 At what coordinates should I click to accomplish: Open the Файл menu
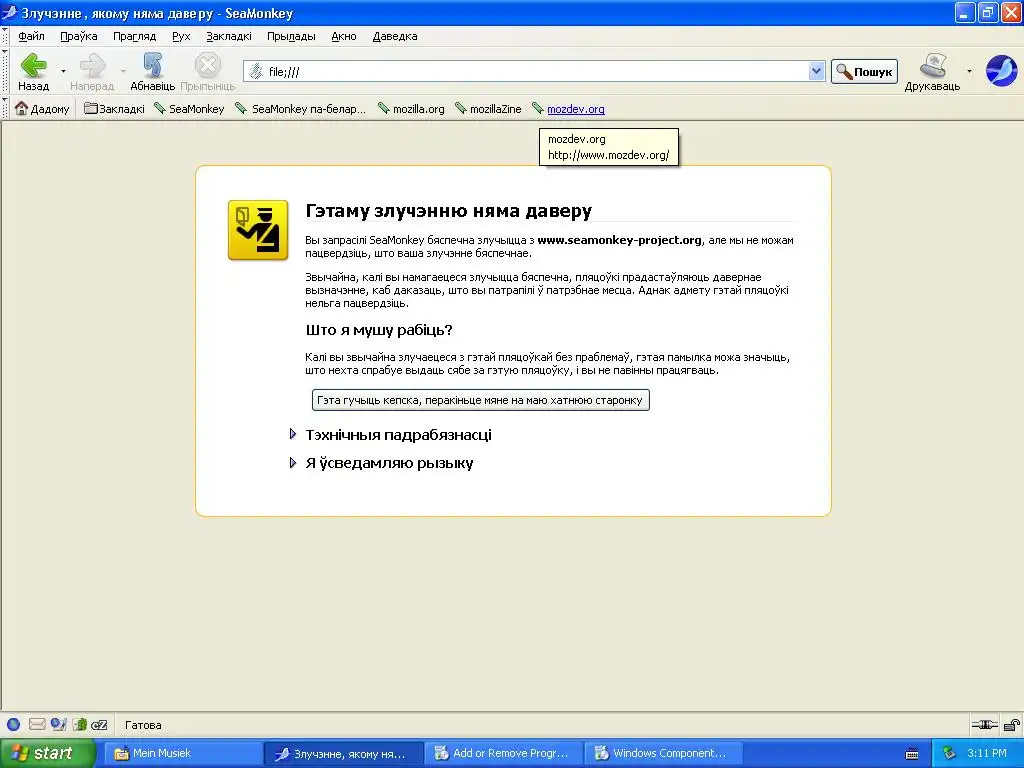[31, 36]
